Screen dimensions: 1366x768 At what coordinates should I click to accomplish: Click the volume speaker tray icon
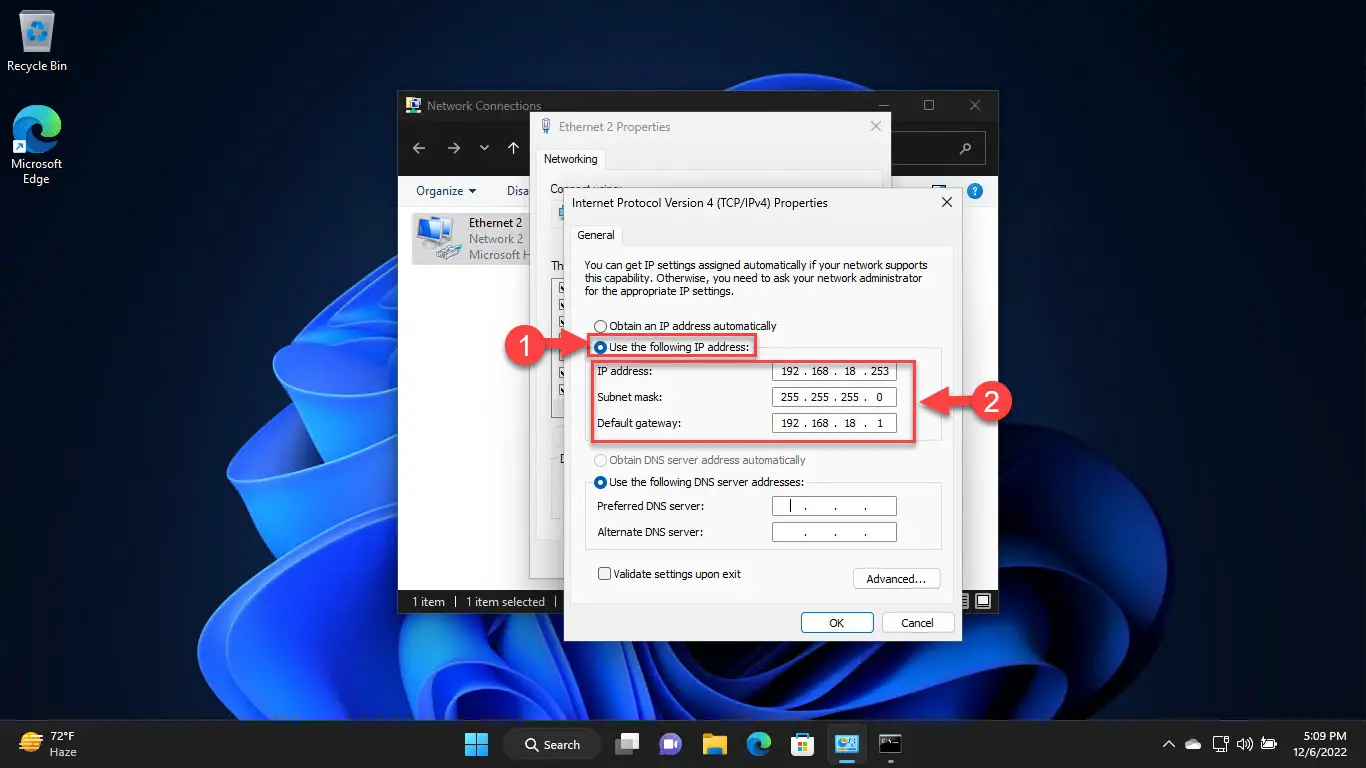click(1245, 744)
